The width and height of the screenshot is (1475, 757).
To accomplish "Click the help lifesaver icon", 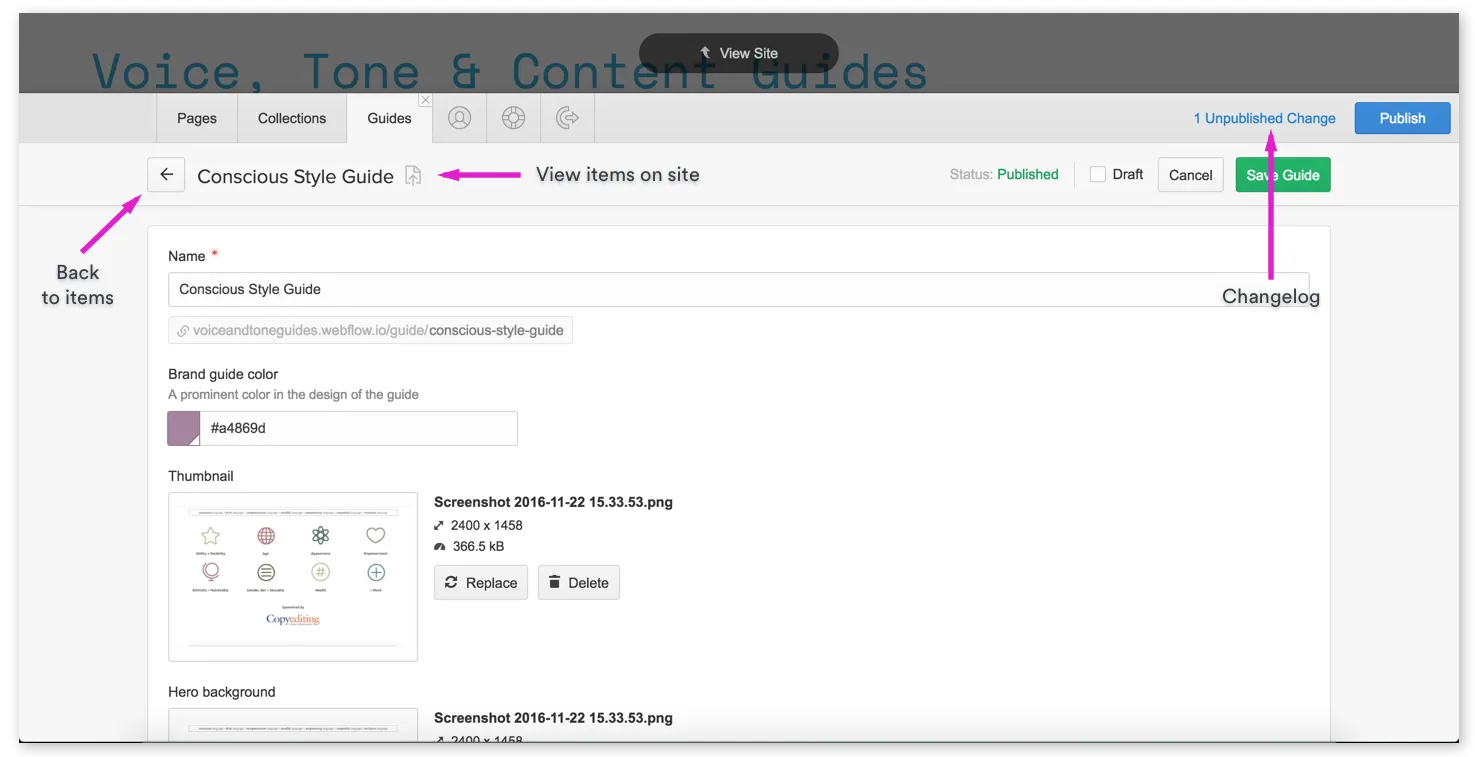I will (x=513, y=117).
